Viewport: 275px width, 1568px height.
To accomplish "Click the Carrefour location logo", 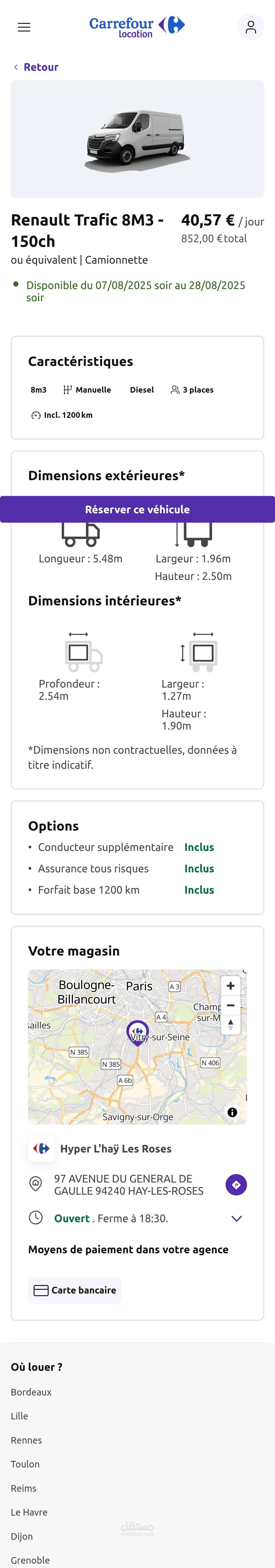I will [x=137, y=27].
